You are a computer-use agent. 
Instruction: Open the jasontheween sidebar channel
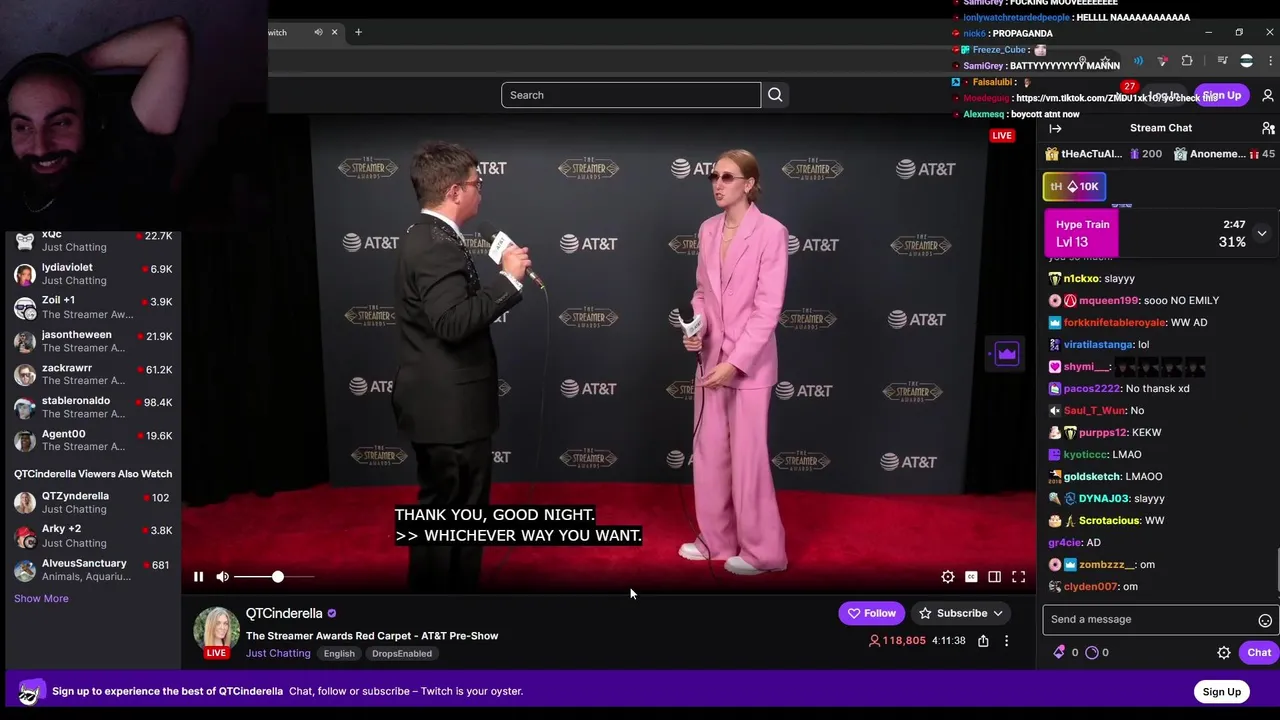(x=92, y=341)
